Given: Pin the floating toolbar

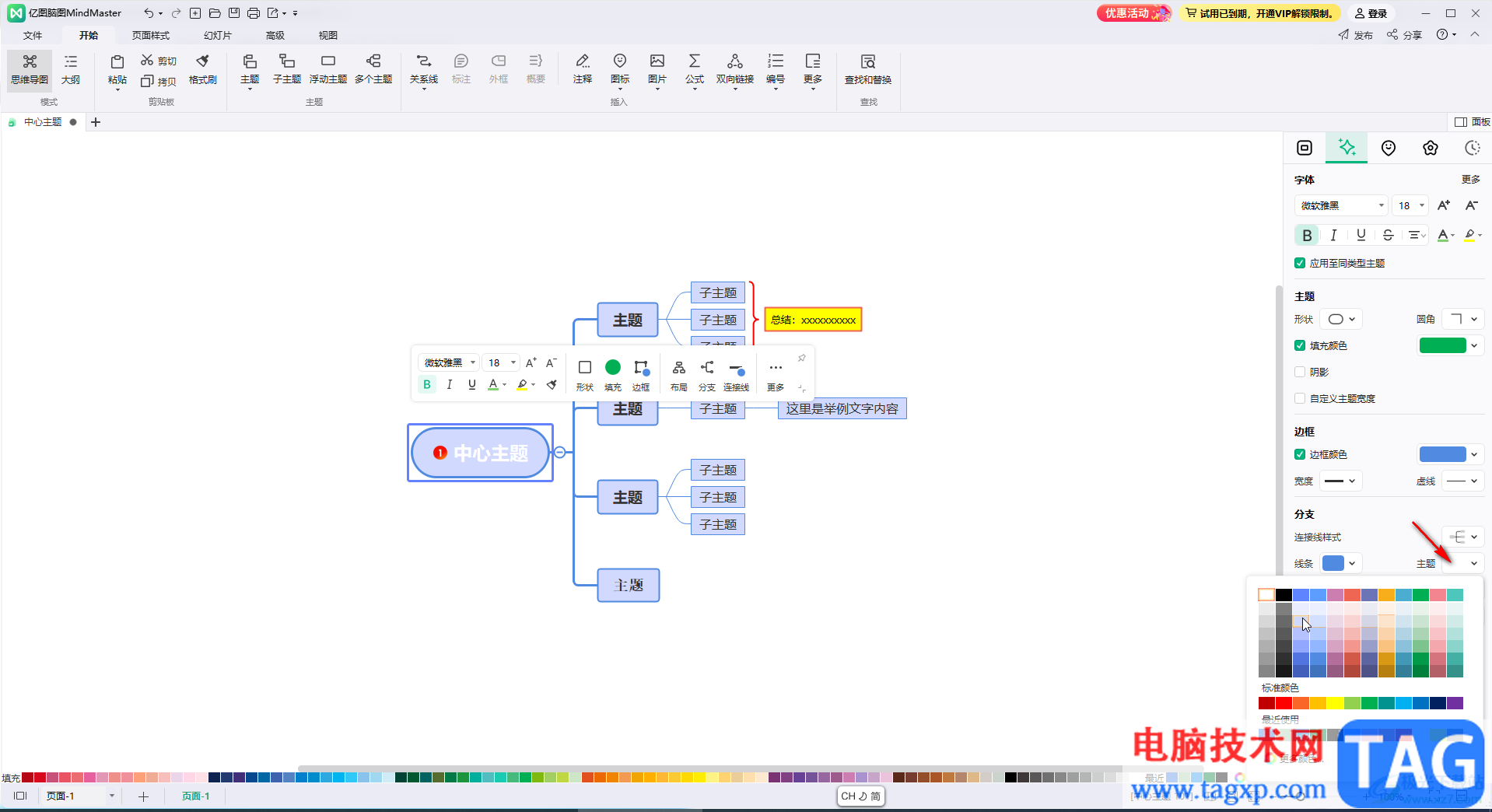Looking at the screenshot, I should 801,358.
